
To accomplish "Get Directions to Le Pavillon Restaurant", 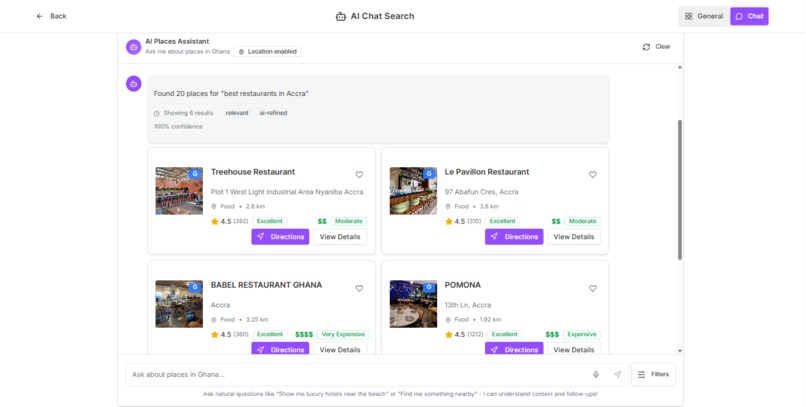I will (514, 237).
